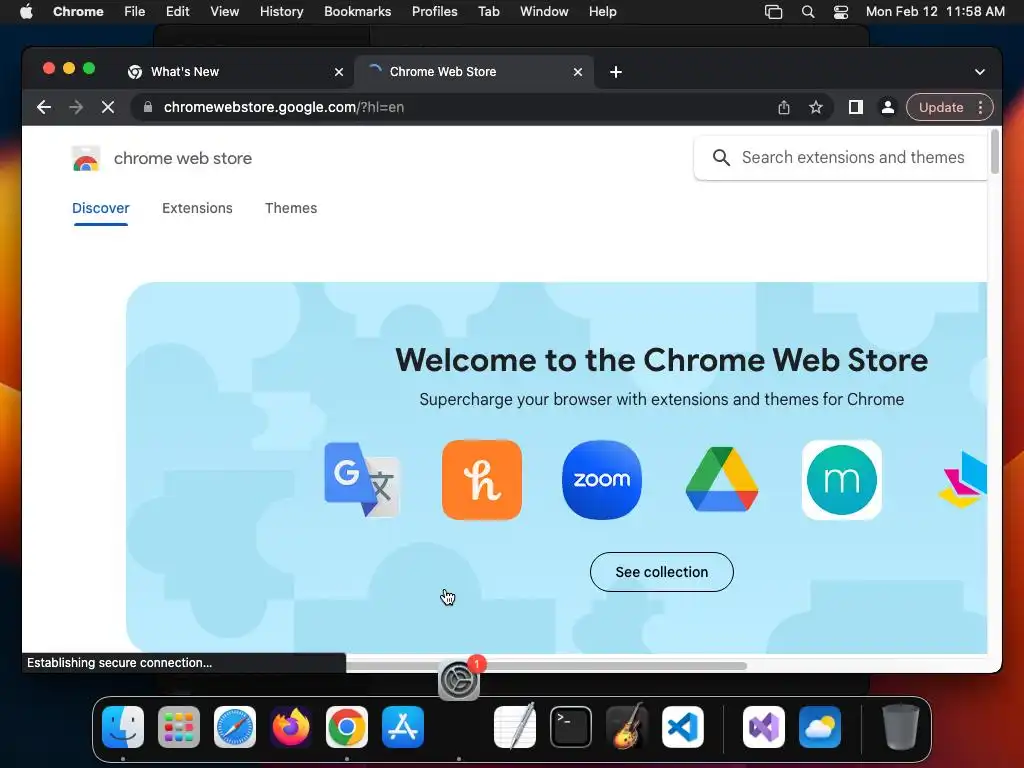Click the lock site info icon
This screenshot has width=1024, height=768.
click(148, 107)
